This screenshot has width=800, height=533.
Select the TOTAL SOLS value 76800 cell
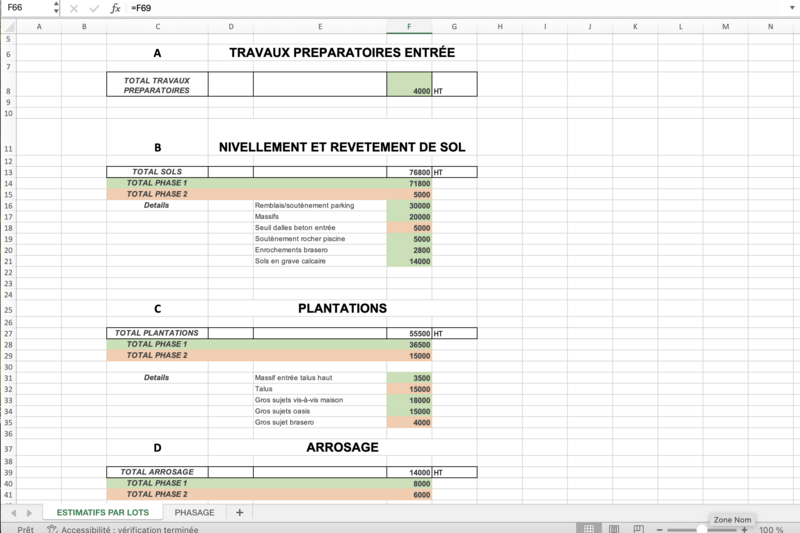click(x=409, y=172)
